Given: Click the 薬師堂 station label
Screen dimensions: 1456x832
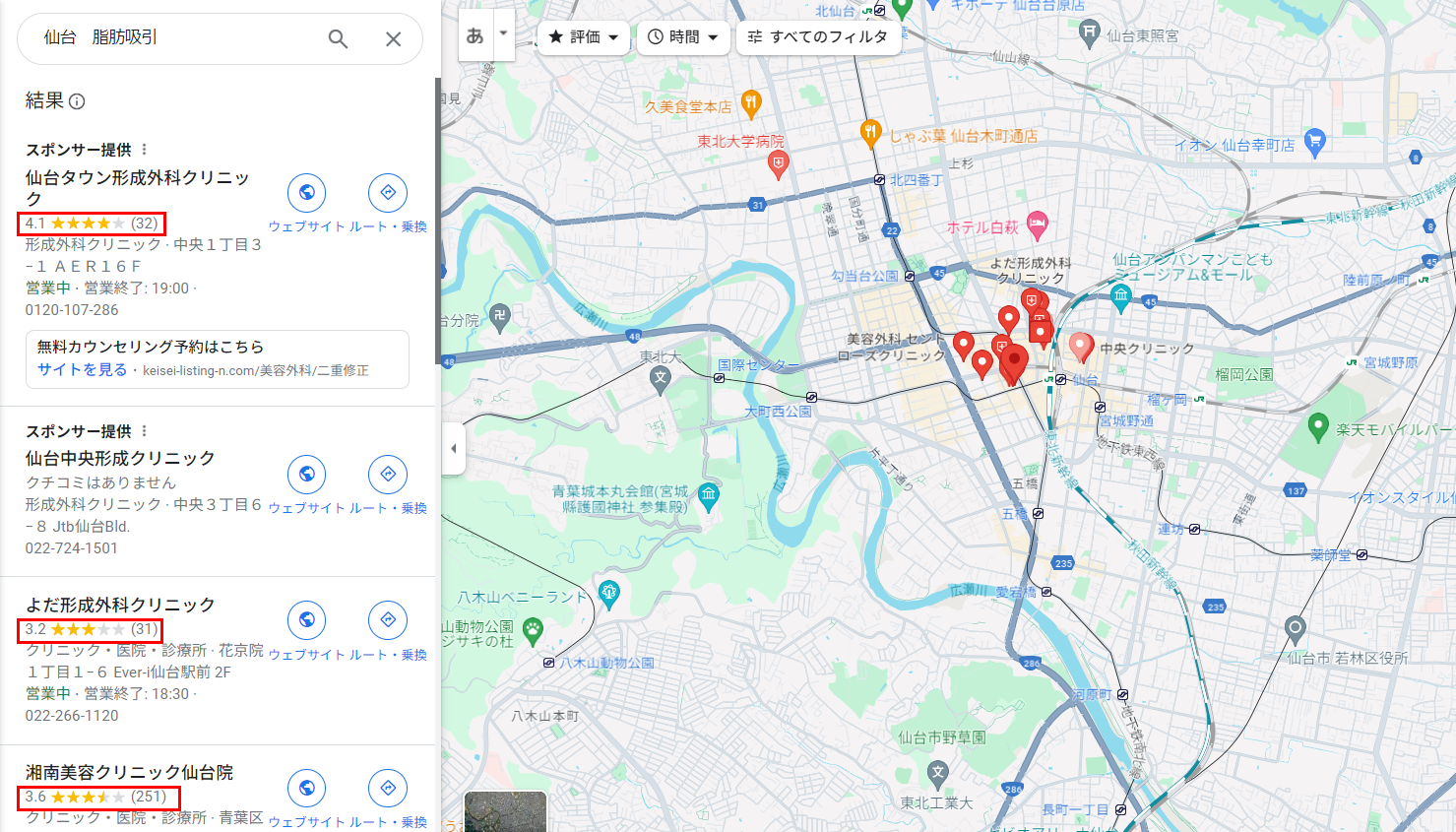Looking at the screenshot, I should point(1331,555).
